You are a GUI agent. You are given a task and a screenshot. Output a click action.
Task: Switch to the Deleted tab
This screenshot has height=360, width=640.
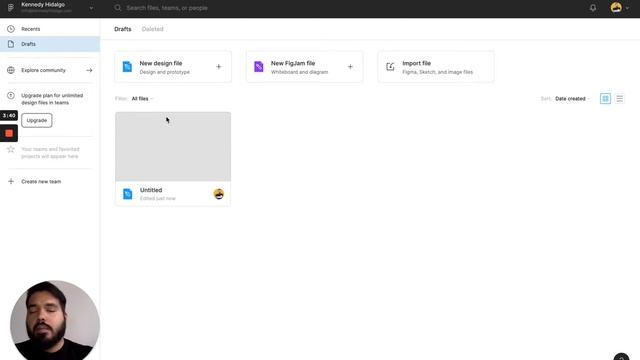tap(153, 29)
